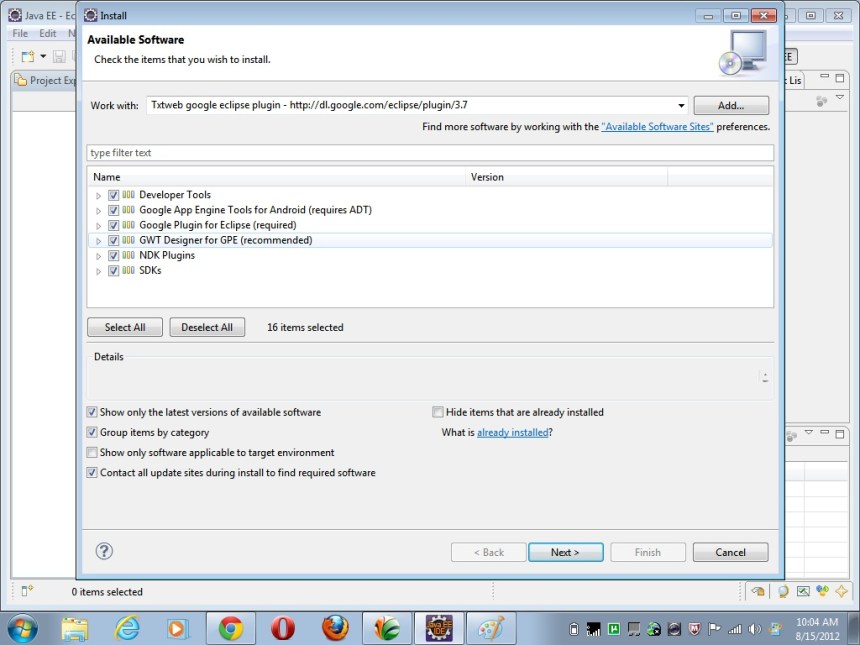Click the plugin icon beside Developer Tools
The image size is (860, 645).
click(128, 194)
